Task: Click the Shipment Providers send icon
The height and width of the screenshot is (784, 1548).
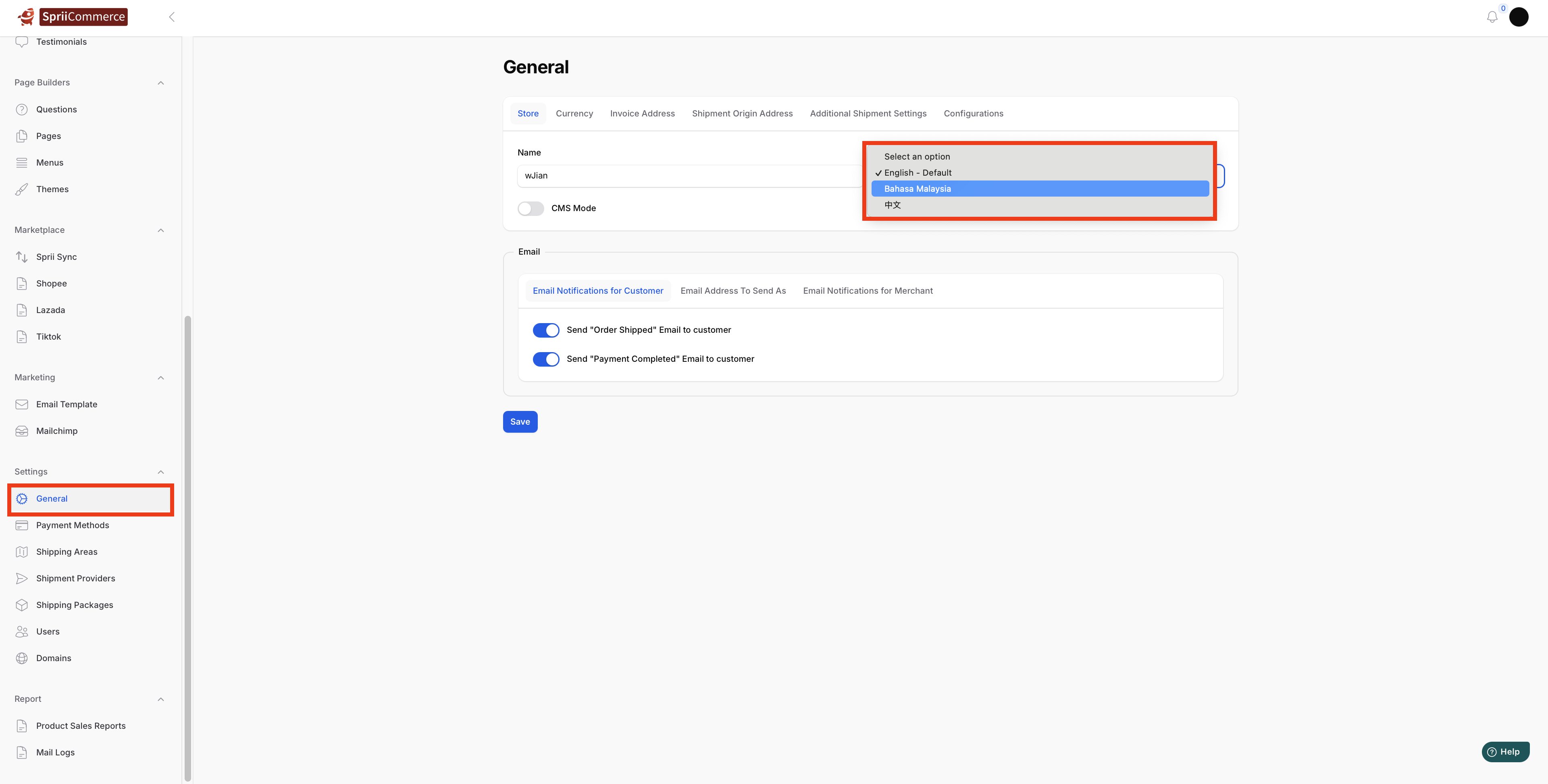Action: click(x=22, y=579)
